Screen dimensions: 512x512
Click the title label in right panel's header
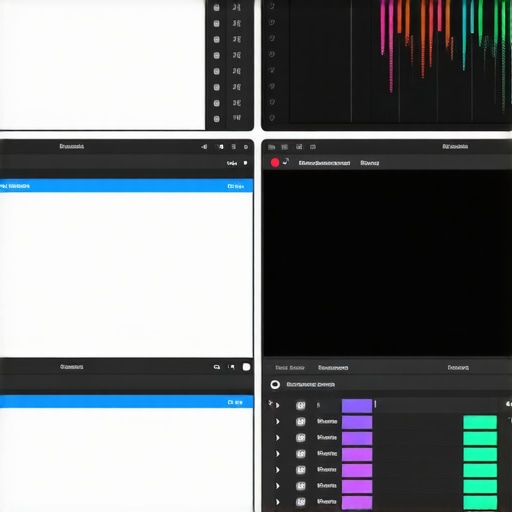[x=455, y=146]
